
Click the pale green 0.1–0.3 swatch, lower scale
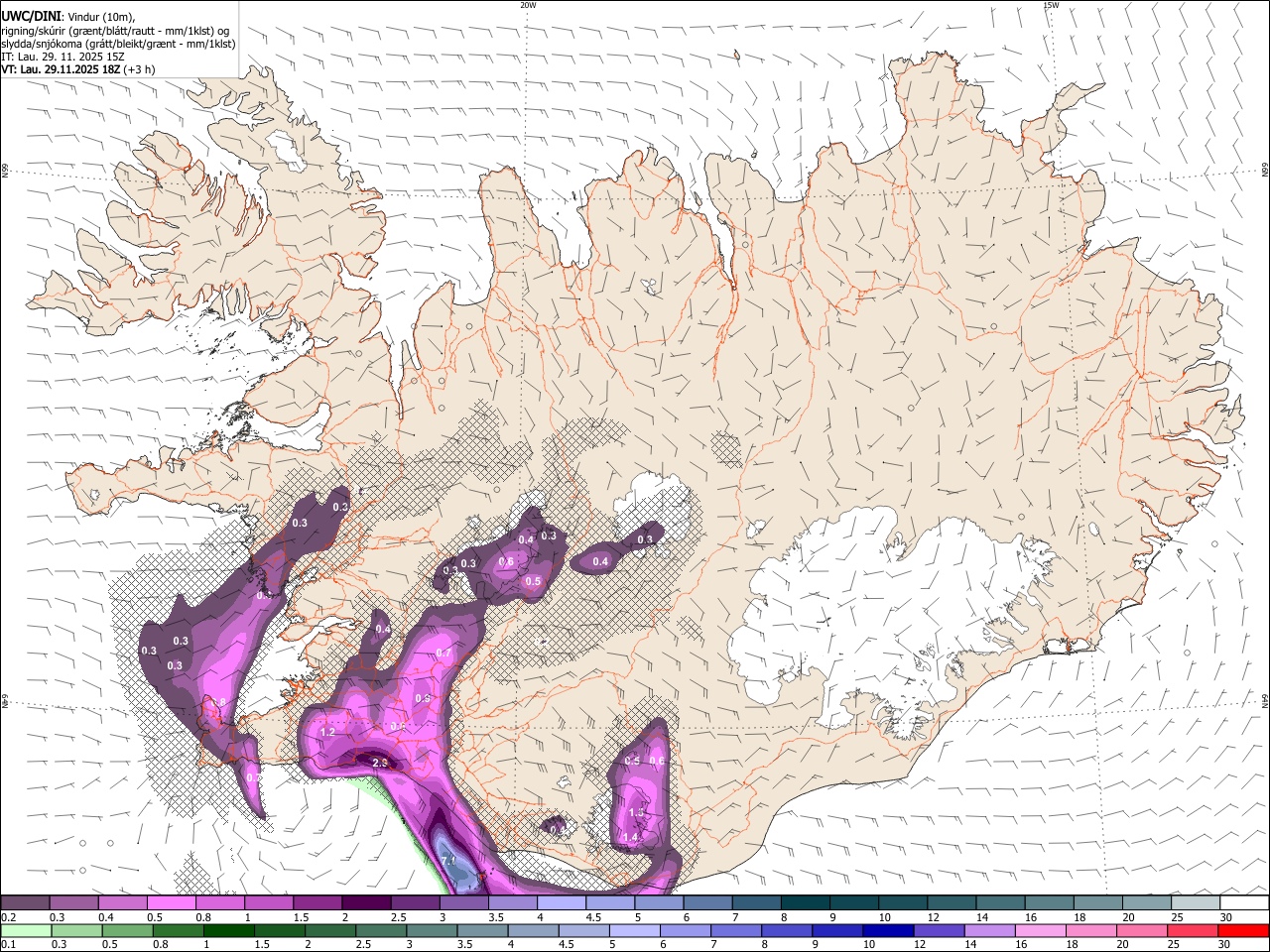pyautogui.click(x=26, y=930)
